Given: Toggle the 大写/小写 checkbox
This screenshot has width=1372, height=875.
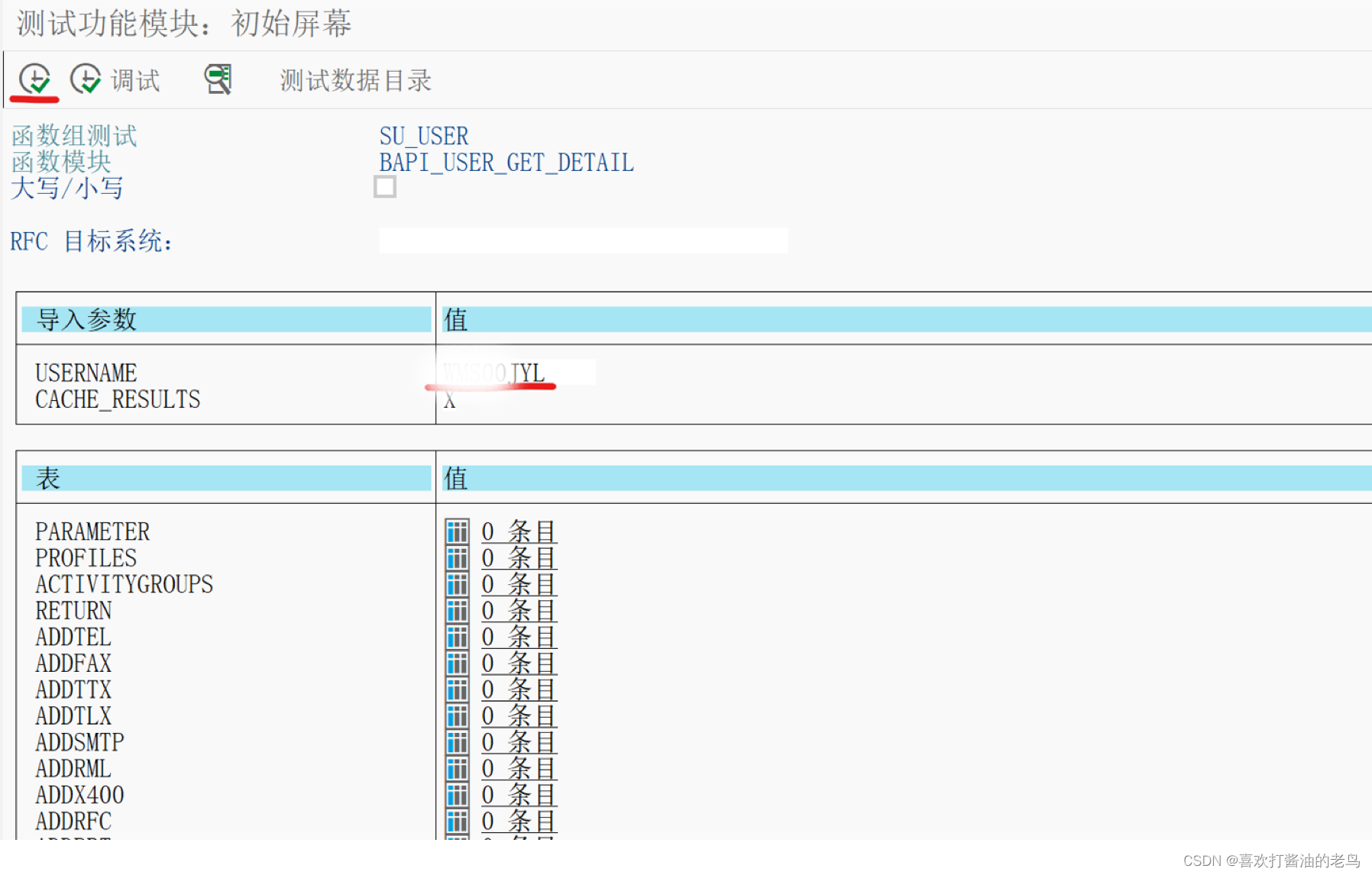Looking at the screenshot, I should [x=385, y=187].
